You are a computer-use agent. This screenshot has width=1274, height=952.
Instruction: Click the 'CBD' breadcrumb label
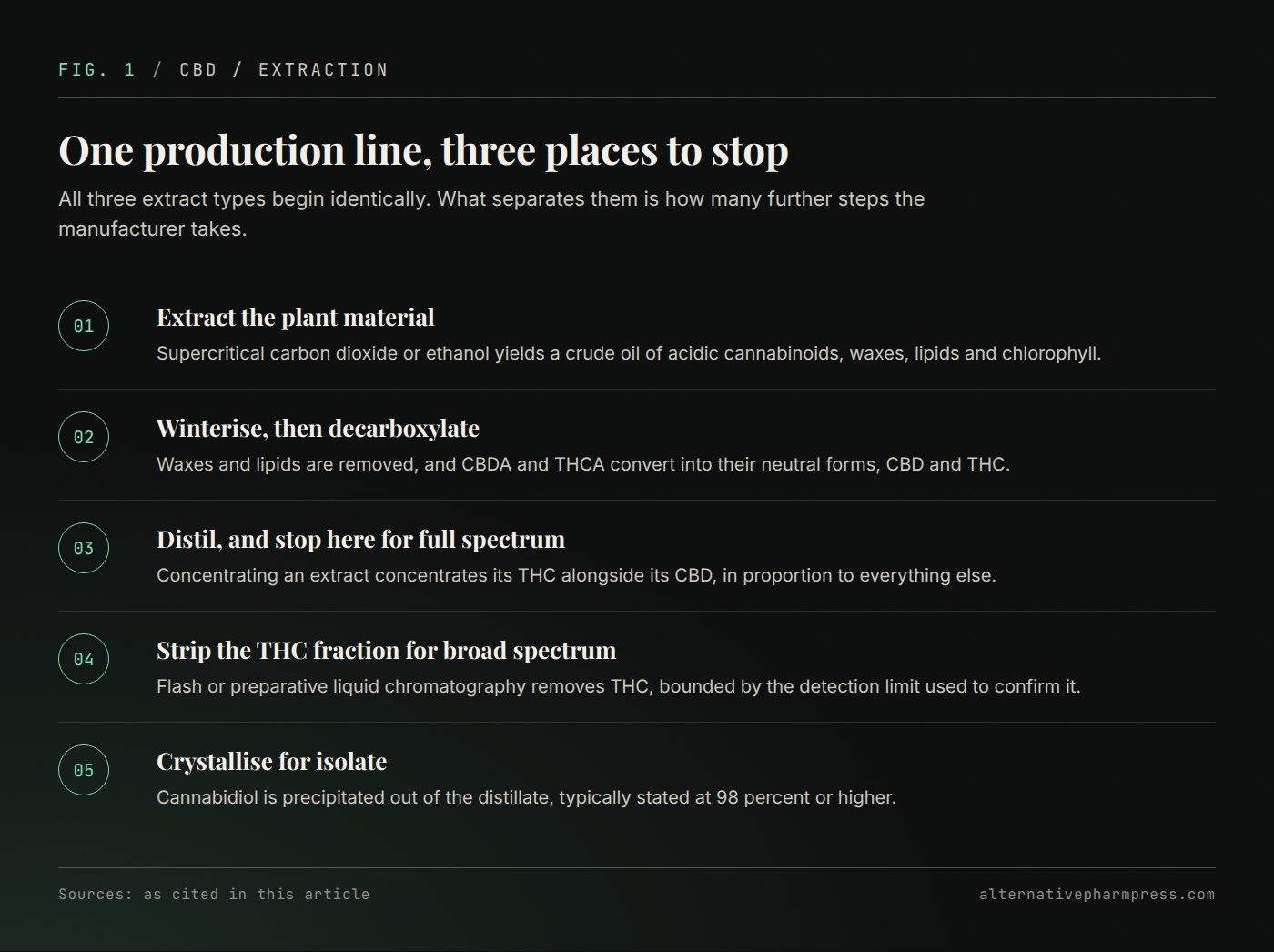pos(198,70)
